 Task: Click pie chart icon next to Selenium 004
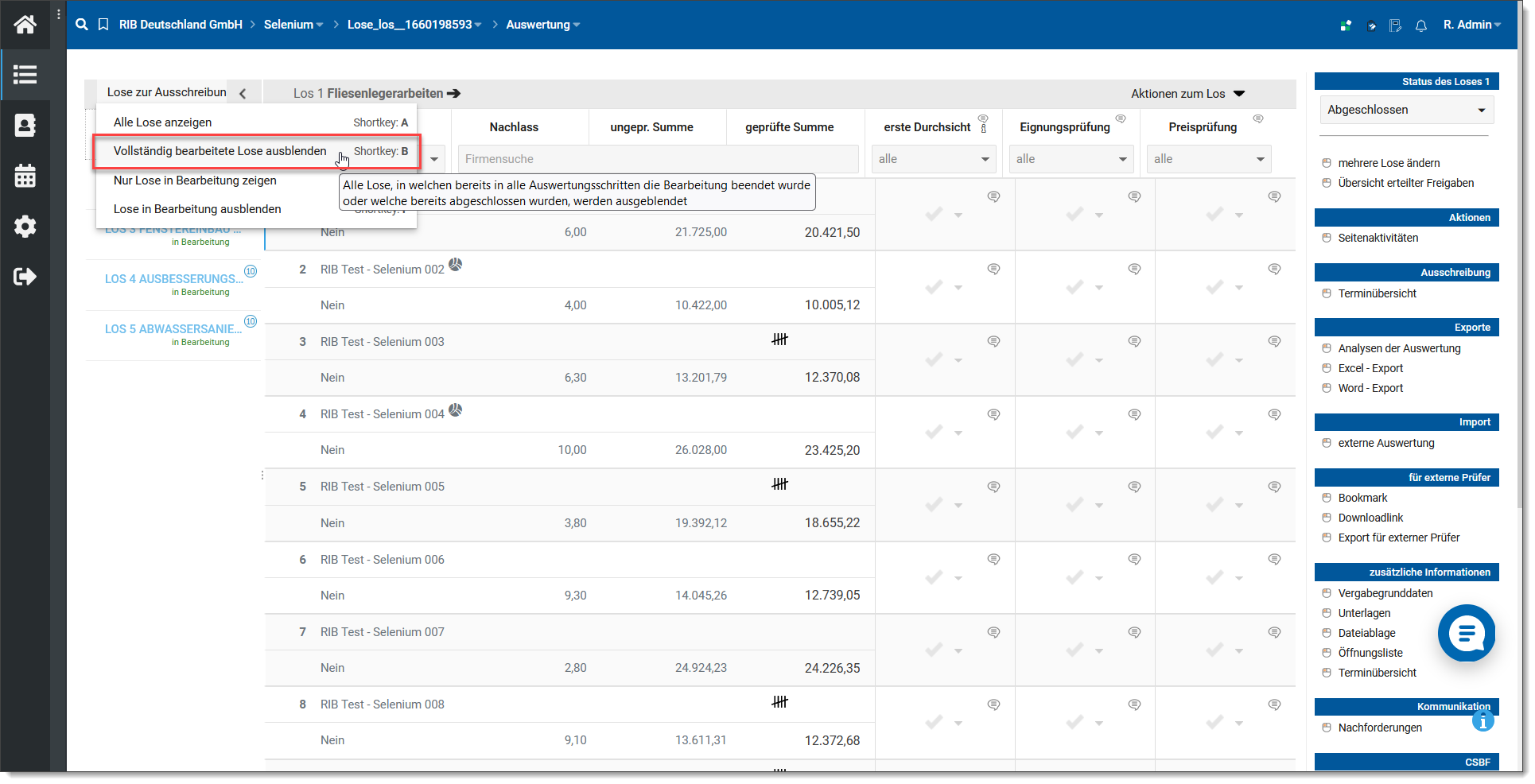click(455, 410)
